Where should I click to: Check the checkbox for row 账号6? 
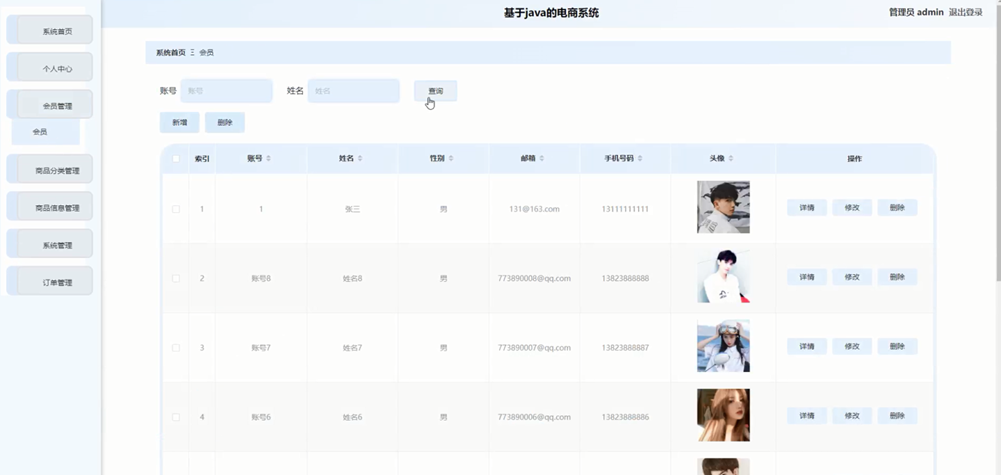[x=176, y=417]
